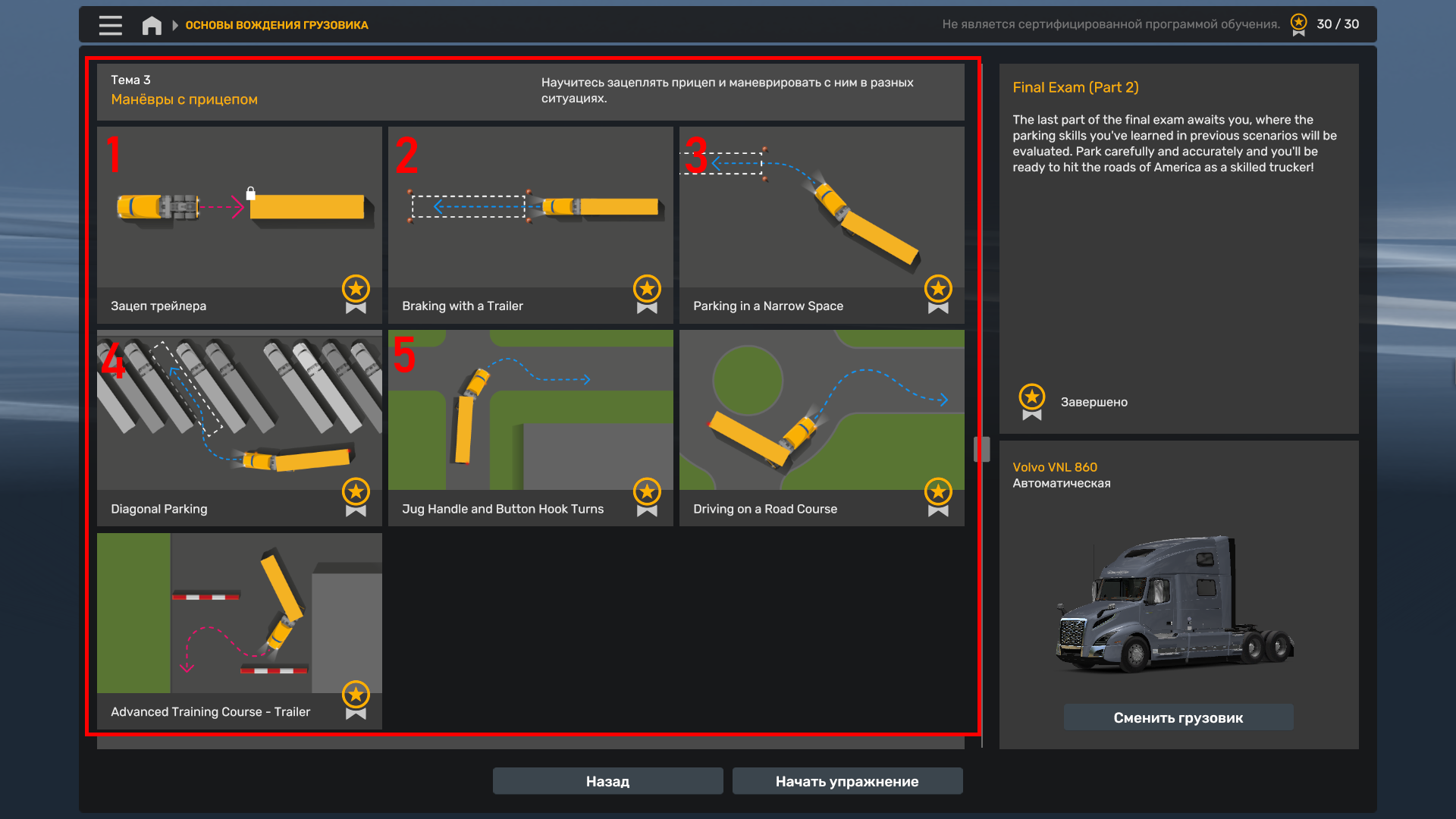The width and height of the screenshot is (1456, 819).
Task: Click the medal icon beside 30 / 30
Action: 1298,24
